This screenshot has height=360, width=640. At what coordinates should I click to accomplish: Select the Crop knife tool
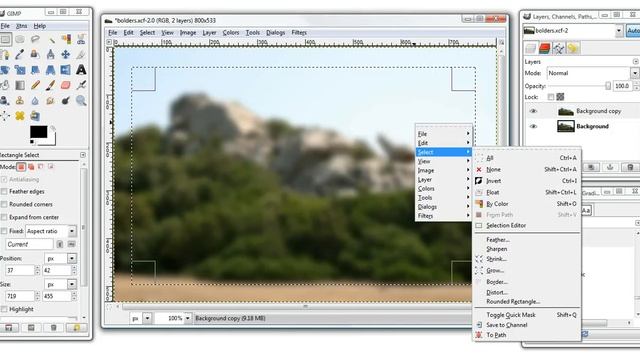[x=81, y=54]
